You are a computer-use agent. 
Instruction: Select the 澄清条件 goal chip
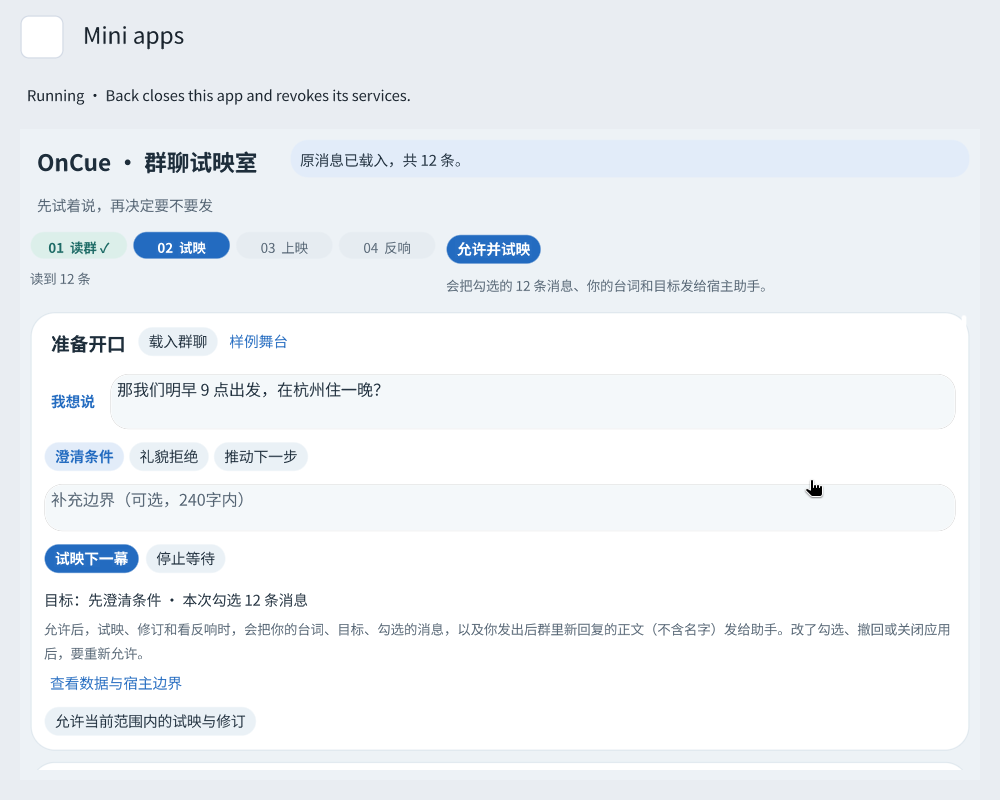pos(84,457)
